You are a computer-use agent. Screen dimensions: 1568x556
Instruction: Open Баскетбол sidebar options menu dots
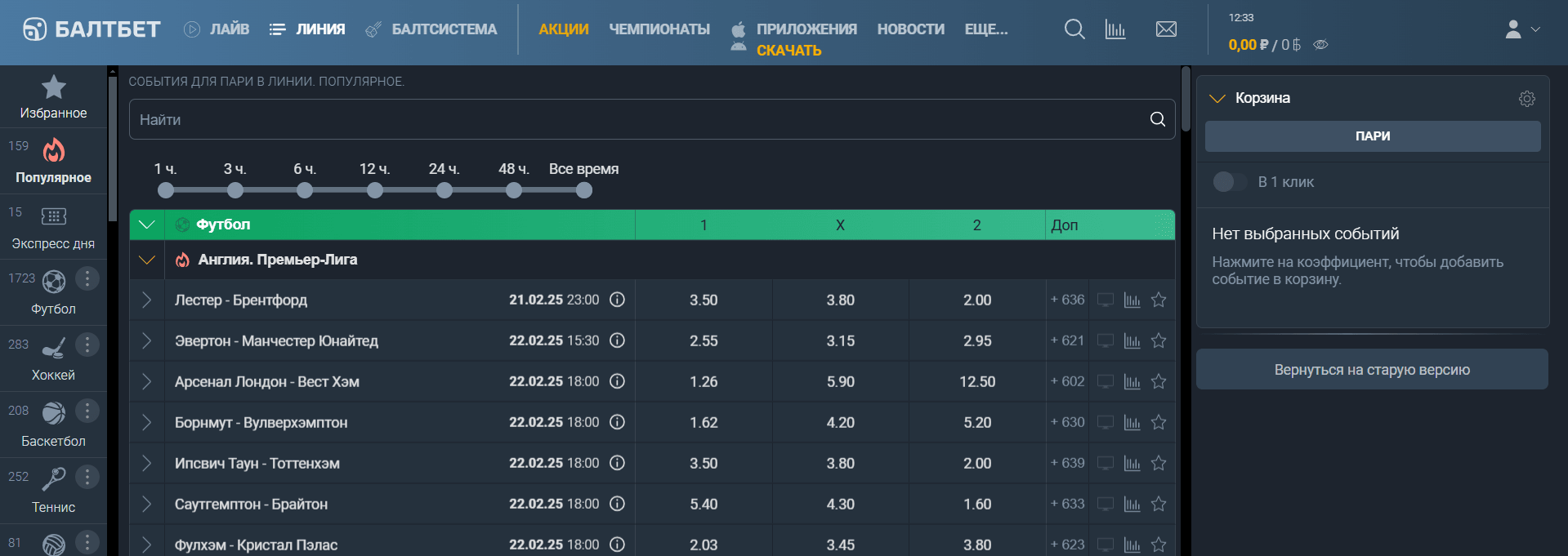(87, 411)
